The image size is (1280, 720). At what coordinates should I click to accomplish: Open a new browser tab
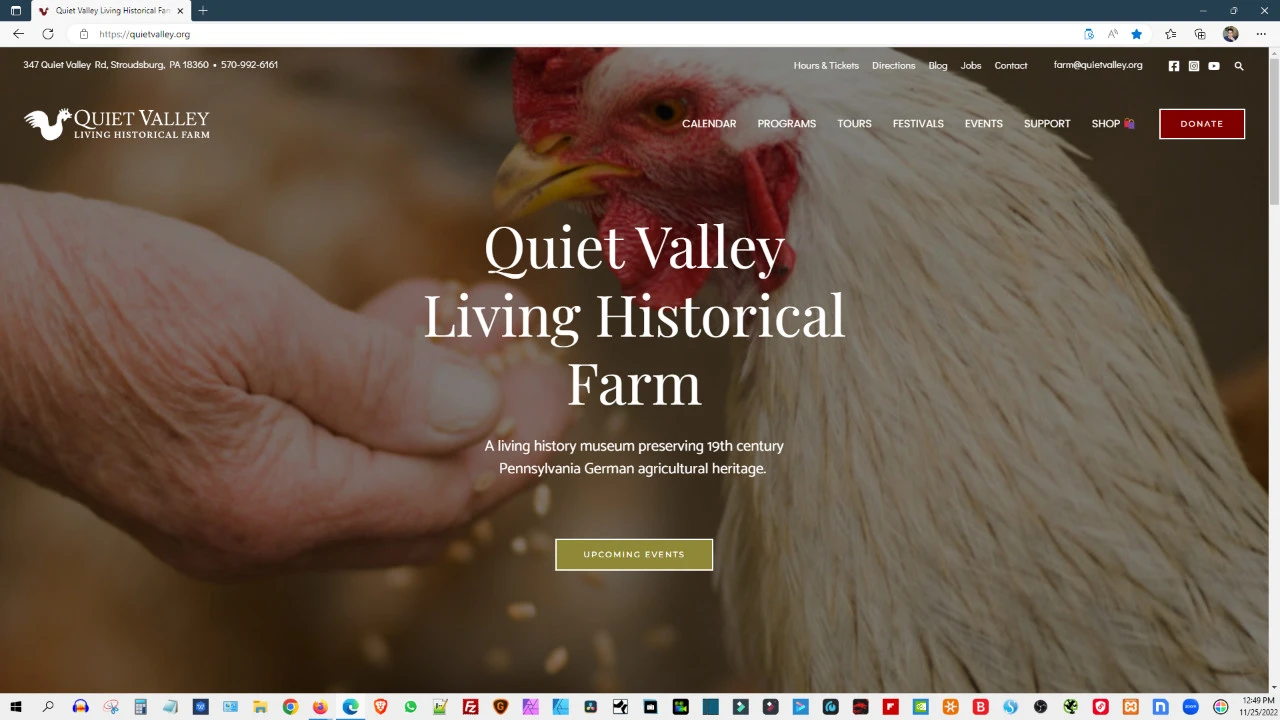(203, 11)
